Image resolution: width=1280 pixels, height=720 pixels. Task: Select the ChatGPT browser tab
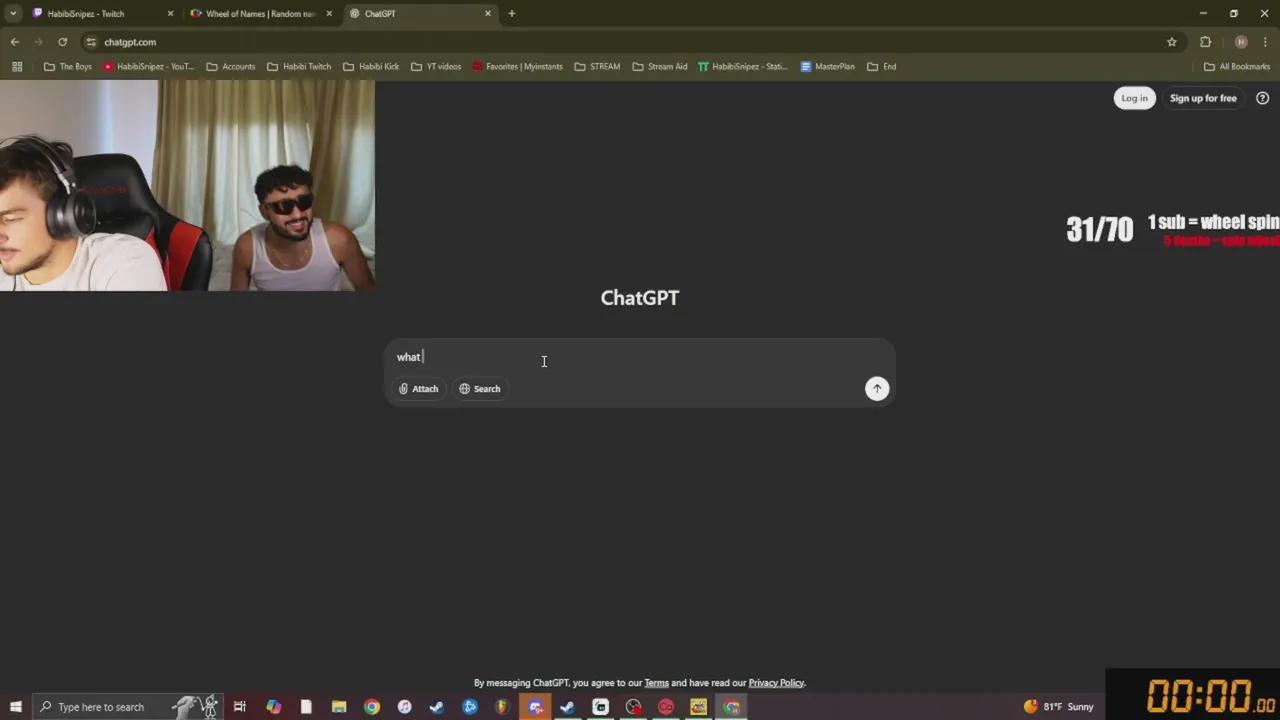pos(420,14)
